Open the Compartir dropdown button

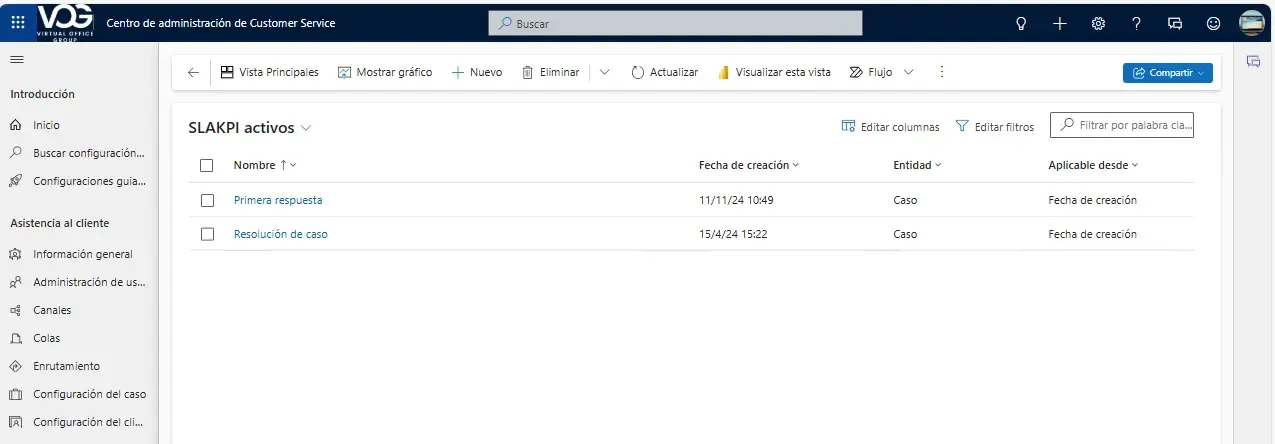1167,72
